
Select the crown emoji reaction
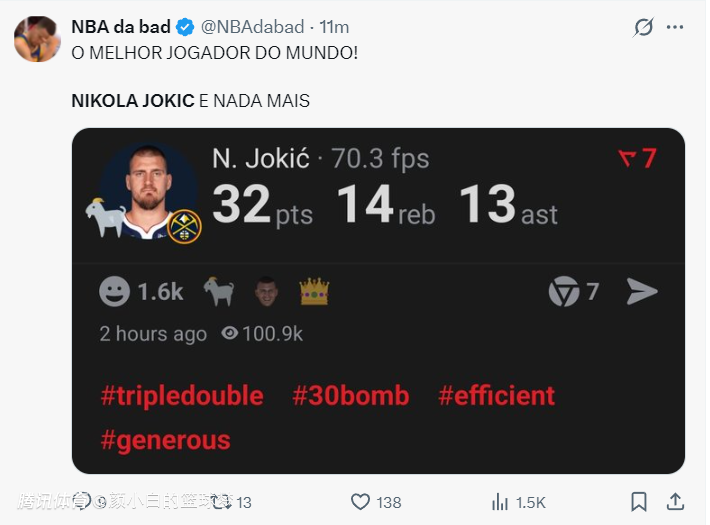point(314,291)
